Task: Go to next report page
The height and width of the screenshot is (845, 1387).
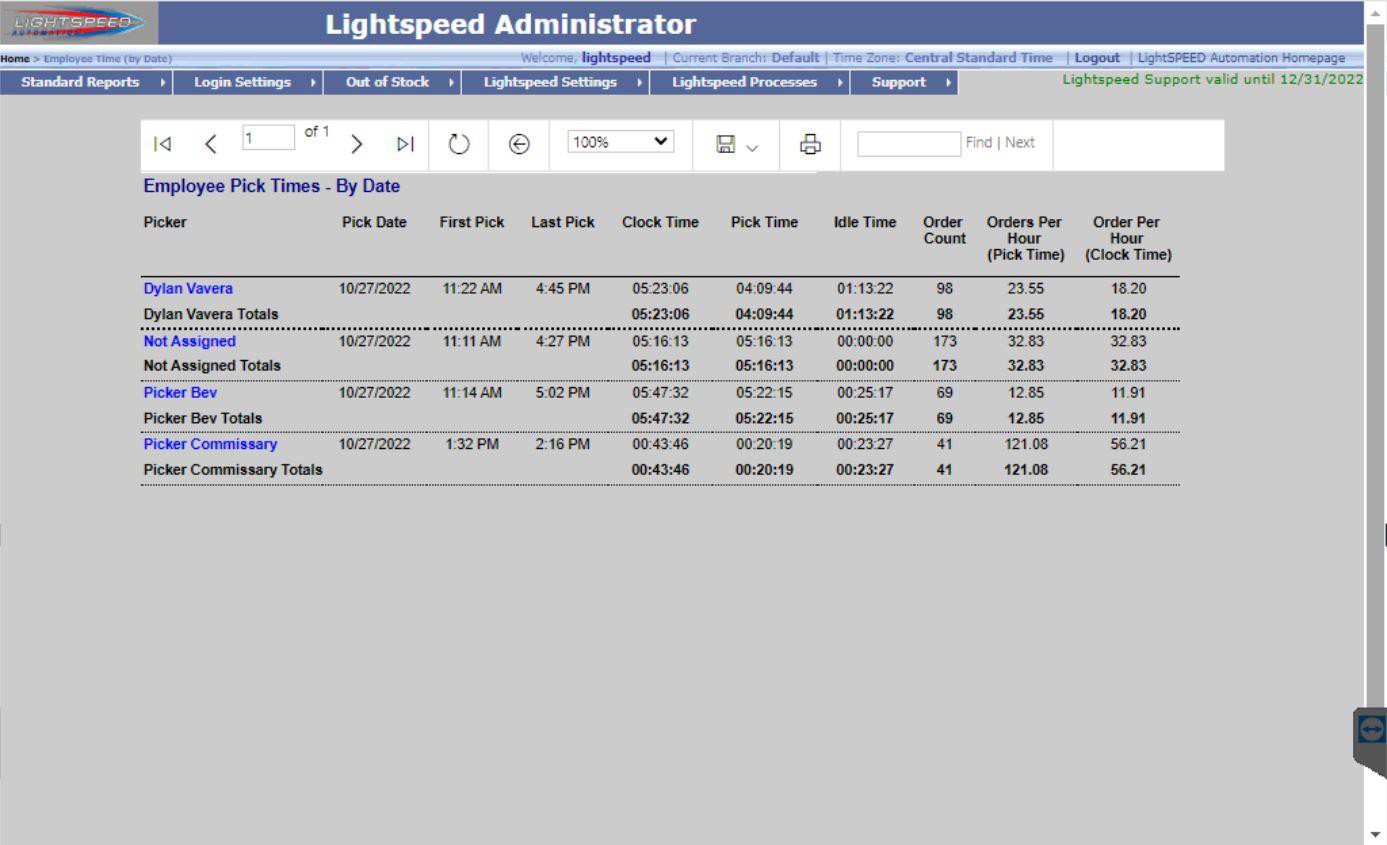Action: (356, 144)
